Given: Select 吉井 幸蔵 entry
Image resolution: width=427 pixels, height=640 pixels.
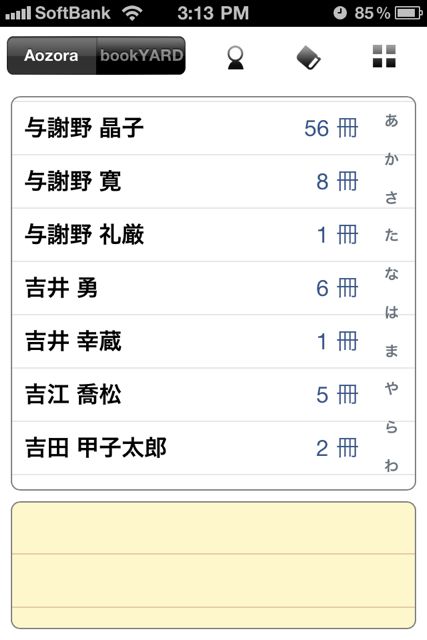Looking at the screenshot, I should coord(193,342).
